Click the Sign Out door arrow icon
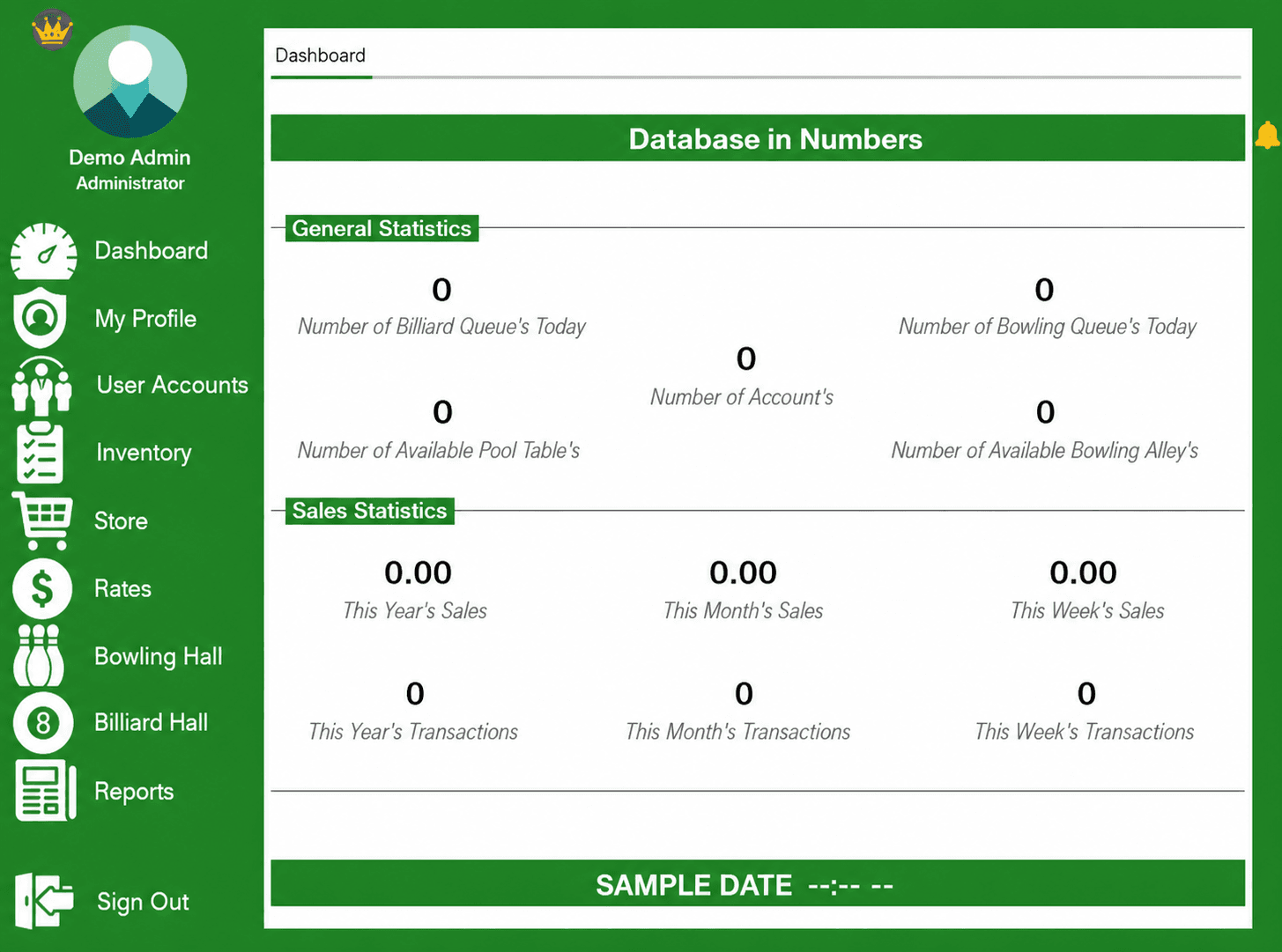 point(44,901)
